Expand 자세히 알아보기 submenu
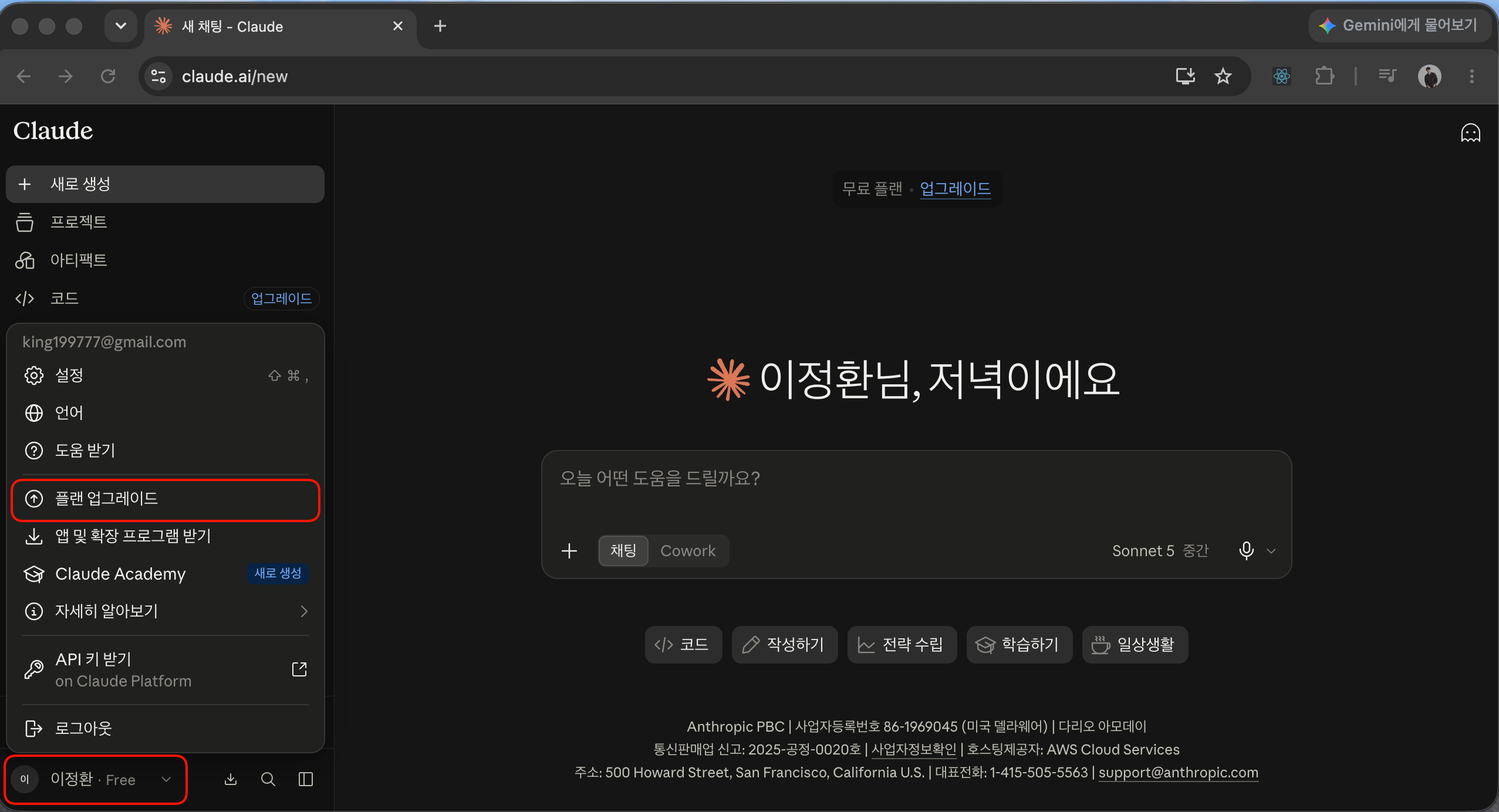 [x=166, y=611]
